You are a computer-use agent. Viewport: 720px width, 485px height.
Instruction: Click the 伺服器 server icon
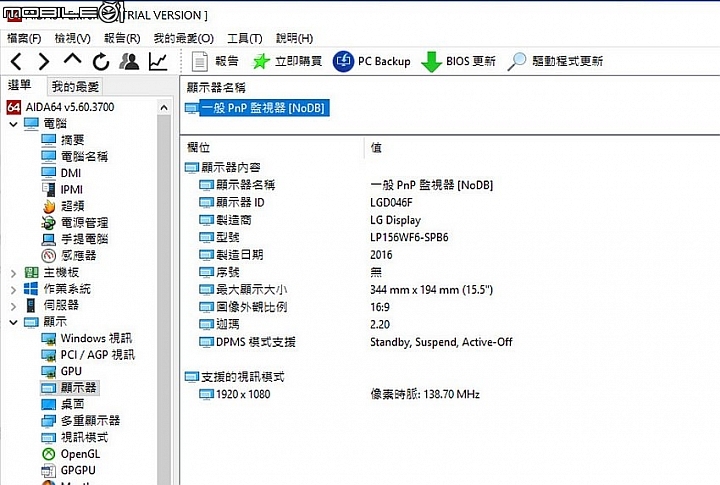point(31,305)
